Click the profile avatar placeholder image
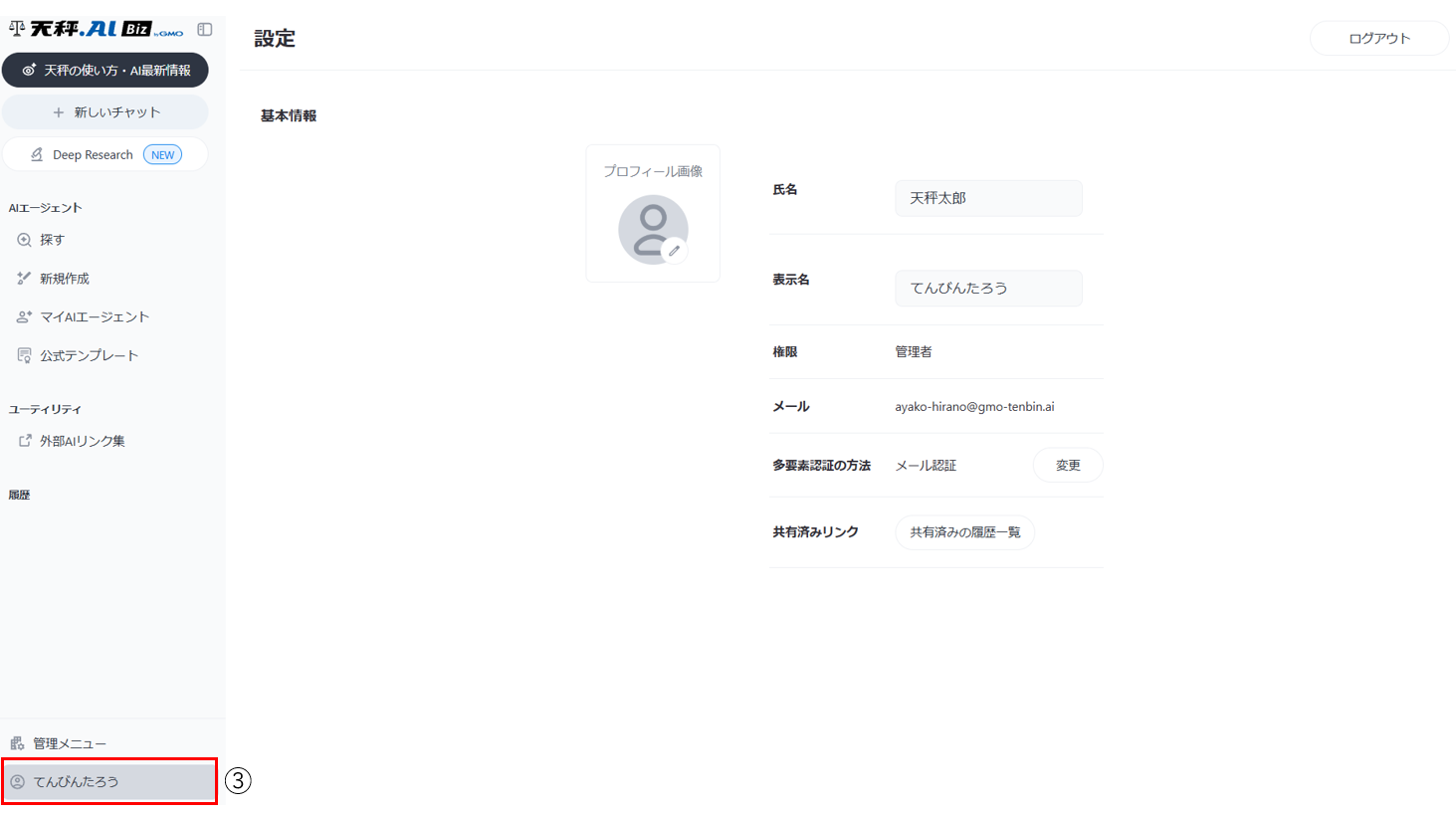Screen dimensions: 1456x816 [652, 229]
